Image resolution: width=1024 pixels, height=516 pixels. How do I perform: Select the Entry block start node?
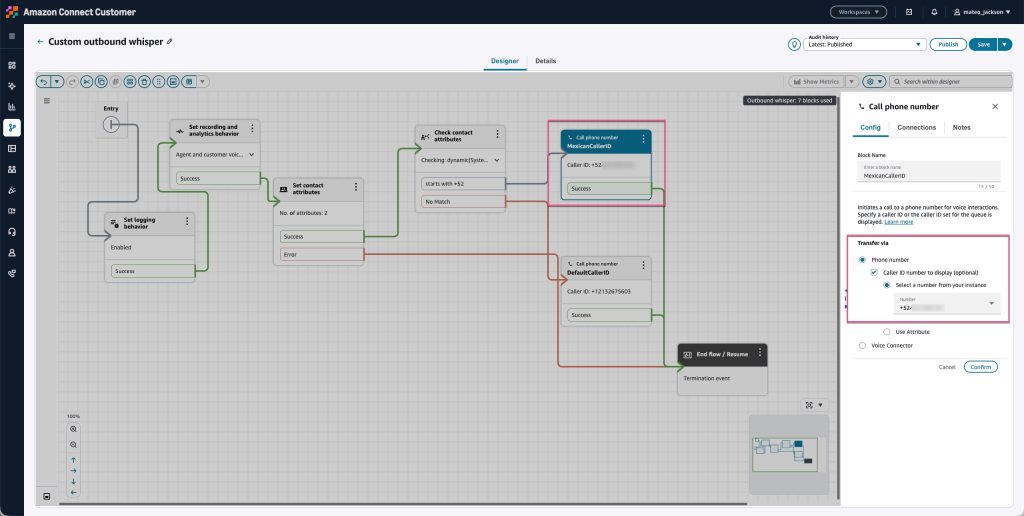pyautogui.click(x=111, y=124)
